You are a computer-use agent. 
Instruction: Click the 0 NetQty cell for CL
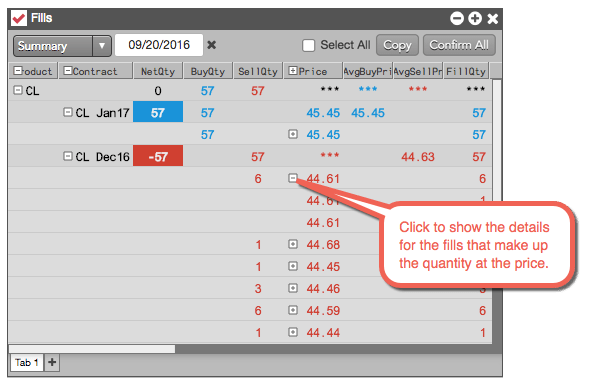tap(158, 91)
